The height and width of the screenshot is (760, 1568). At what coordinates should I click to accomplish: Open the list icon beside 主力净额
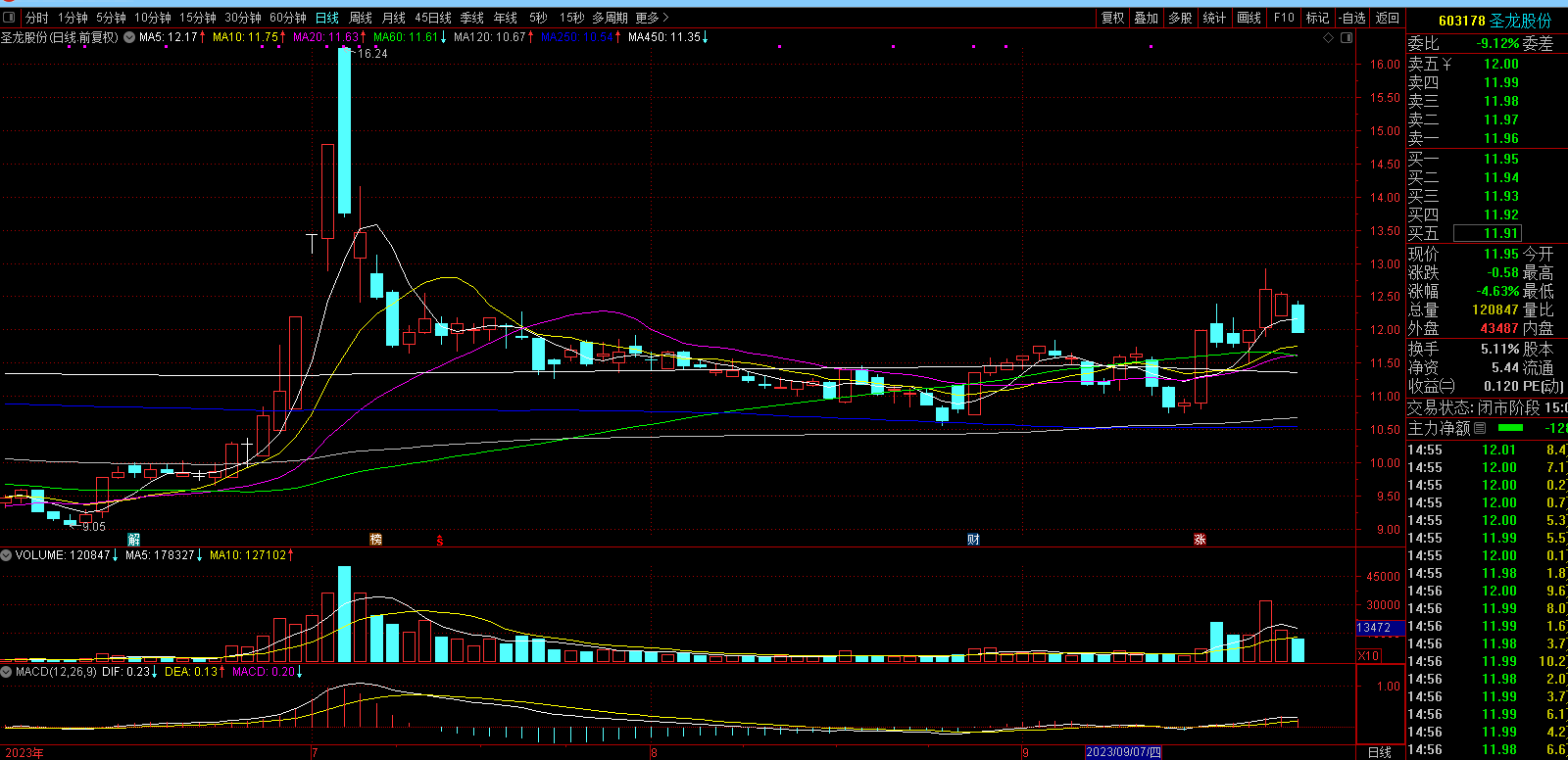1480,428
